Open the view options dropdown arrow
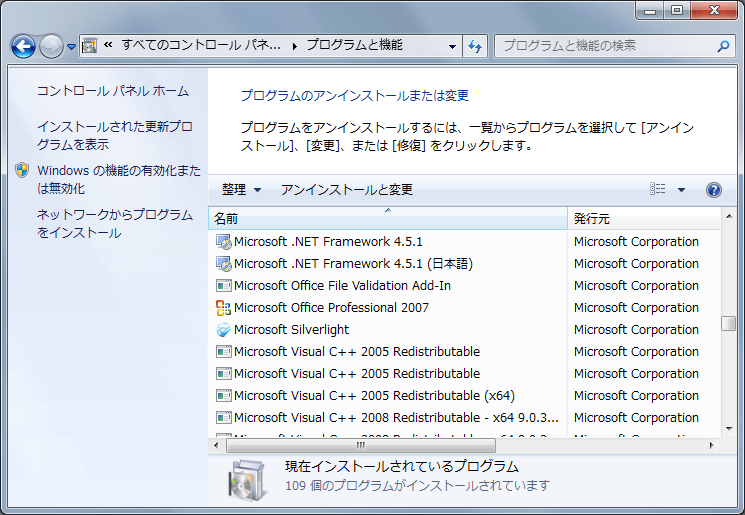The width and height of the screenshot is (745, 515). [x=681, y=190]
